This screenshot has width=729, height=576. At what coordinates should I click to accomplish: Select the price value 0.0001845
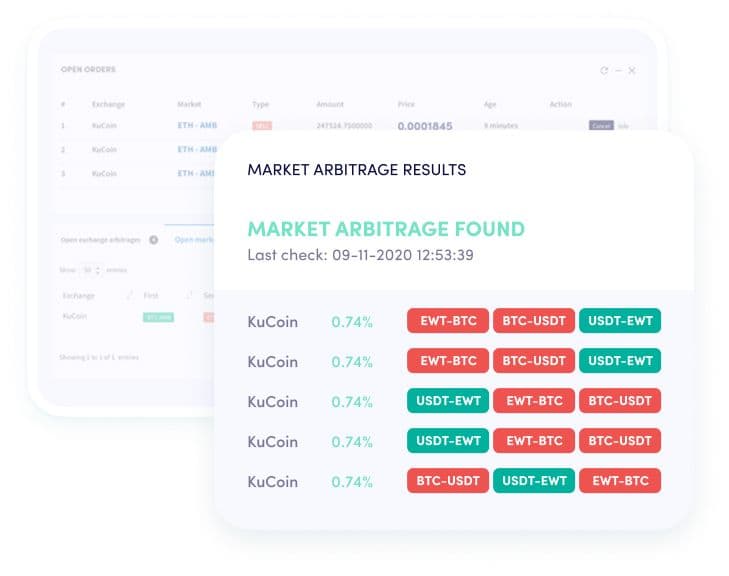(x=425, y=126)
